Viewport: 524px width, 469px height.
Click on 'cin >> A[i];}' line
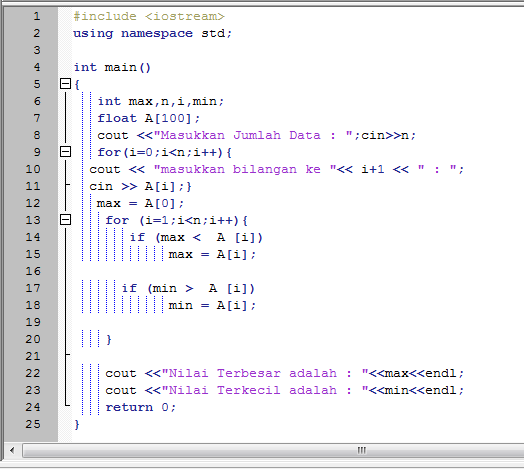coord(140,186)
